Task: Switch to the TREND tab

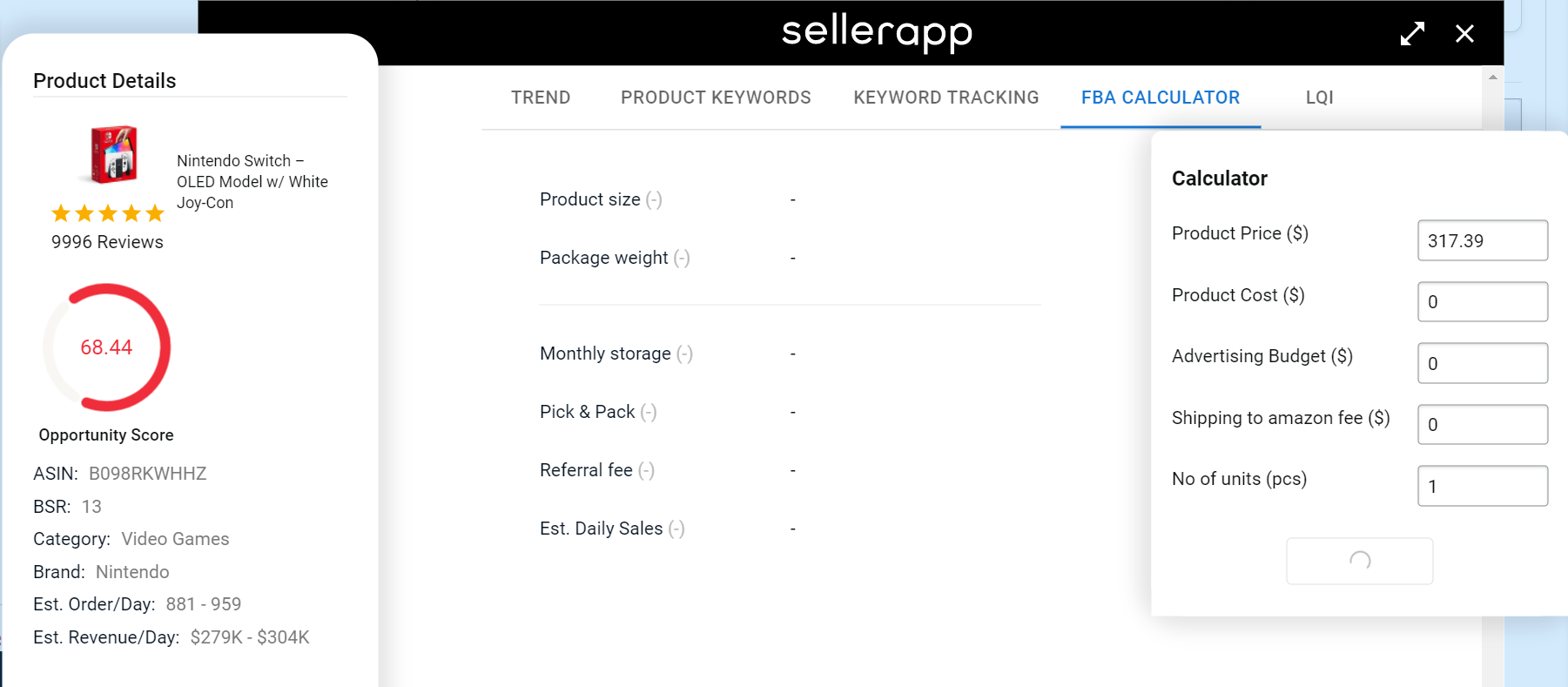Action: point(541,98)
